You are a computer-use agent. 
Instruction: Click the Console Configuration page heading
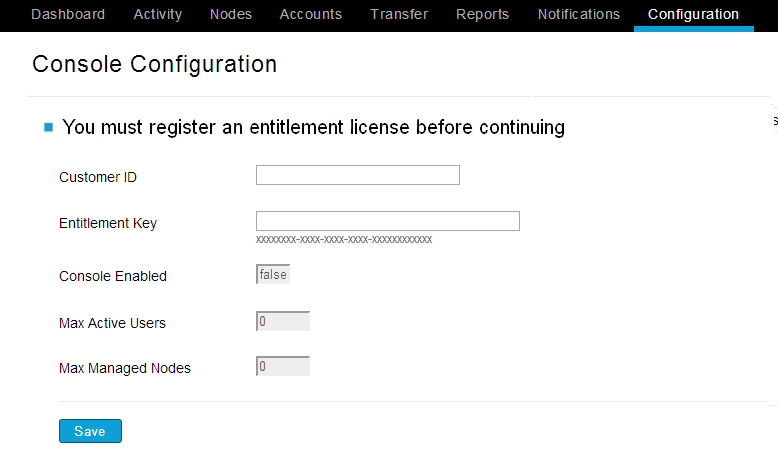(x=154, y=64)
